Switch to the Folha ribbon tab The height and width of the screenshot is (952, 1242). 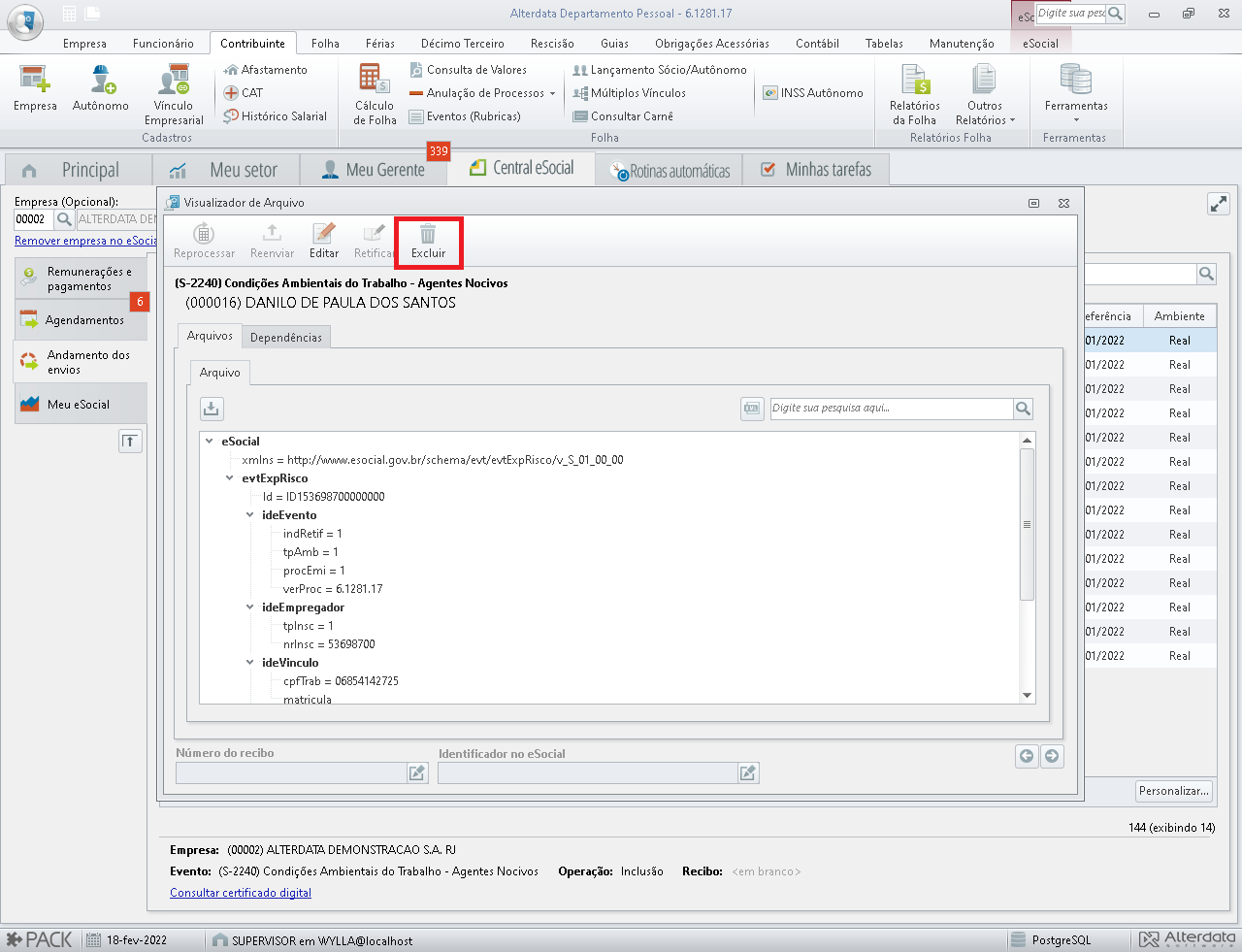(325, 44)
